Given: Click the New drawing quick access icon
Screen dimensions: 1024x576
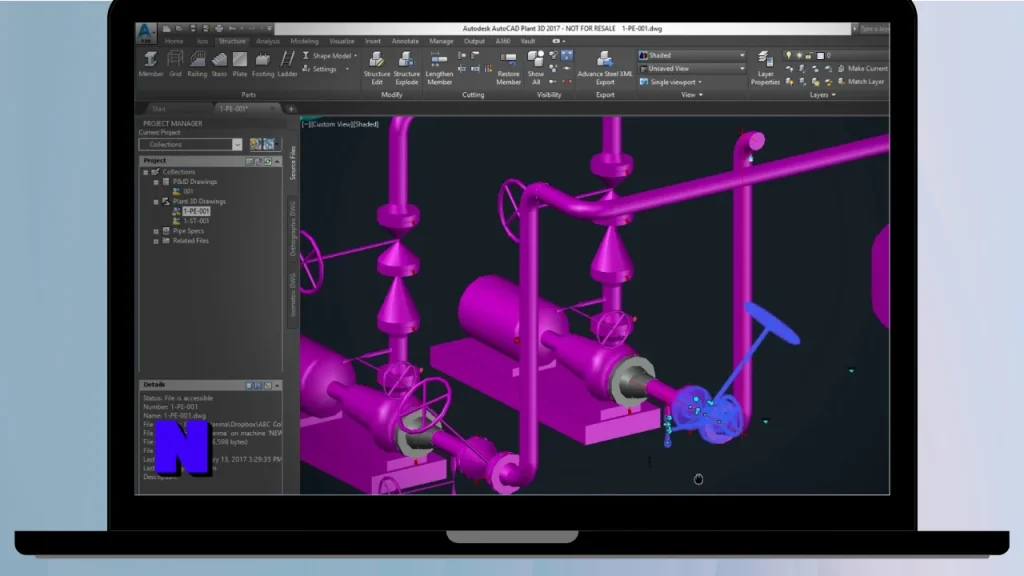Looking at the screenshot, I should pyautogui.click(x=167, y=29).
